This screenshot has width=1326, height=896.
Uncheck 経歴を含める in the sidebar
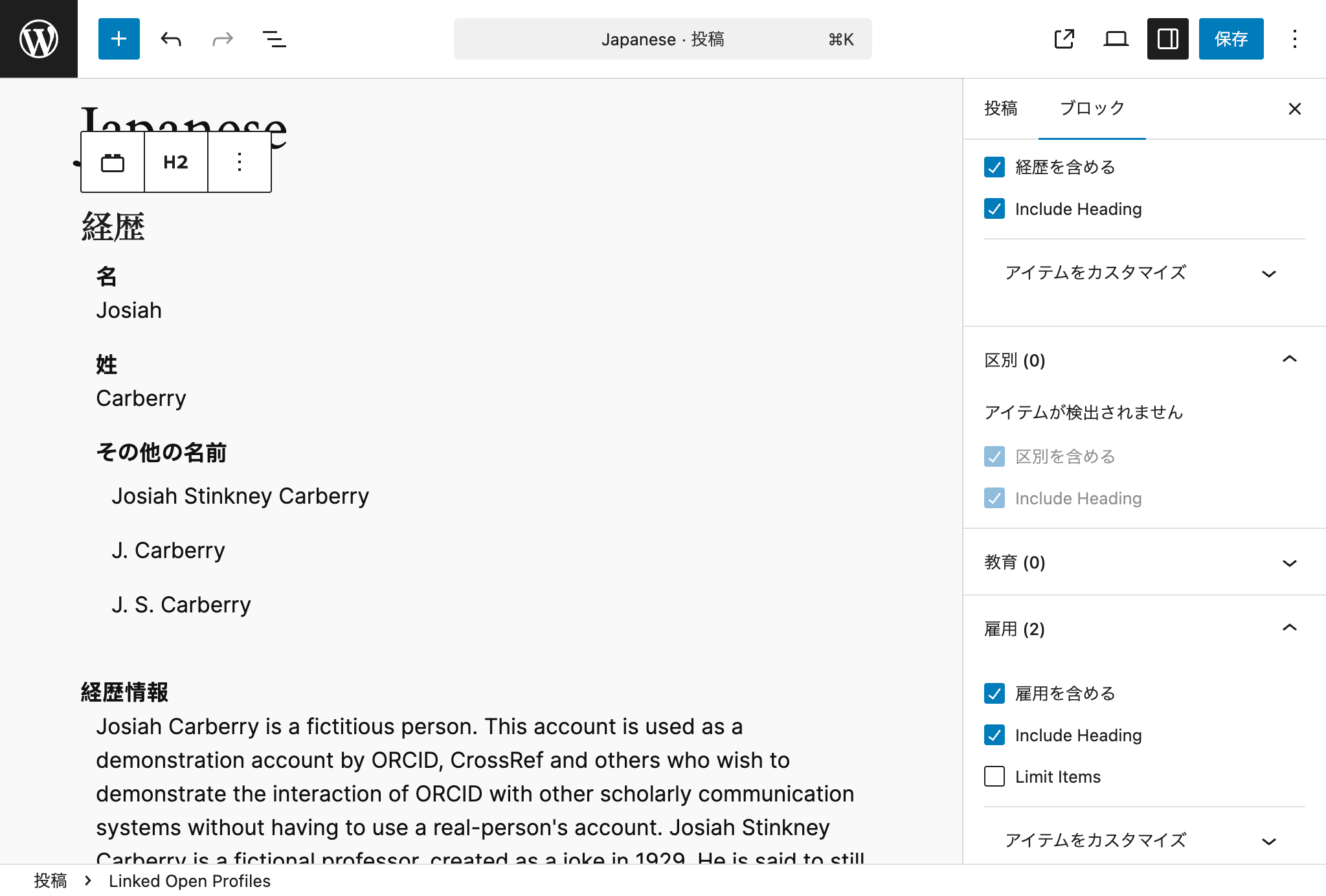pyautogui.click(x=994, y=167)
